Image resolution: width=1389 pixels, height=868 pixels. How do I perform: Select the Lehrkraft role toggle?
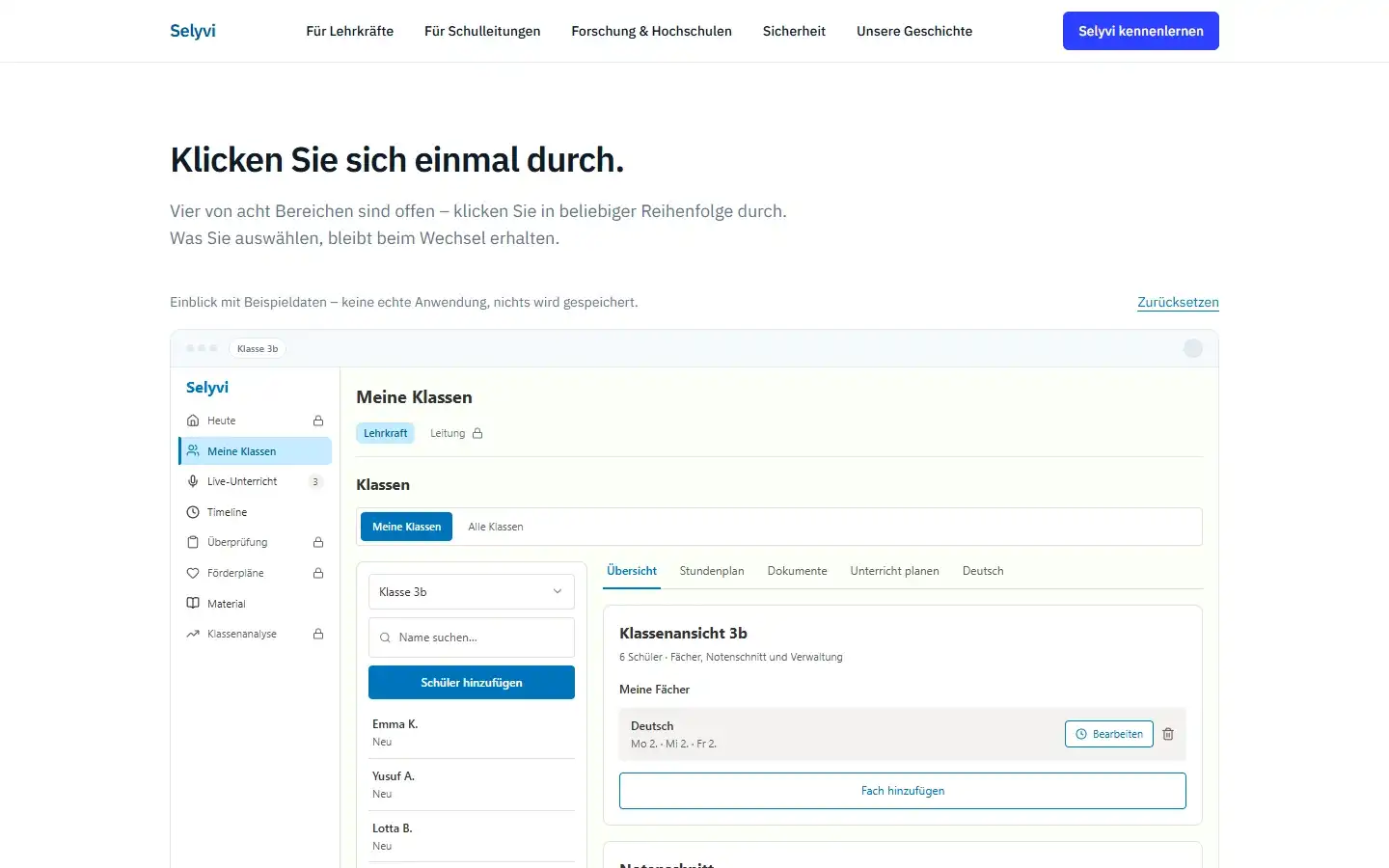tap(386, 433)
